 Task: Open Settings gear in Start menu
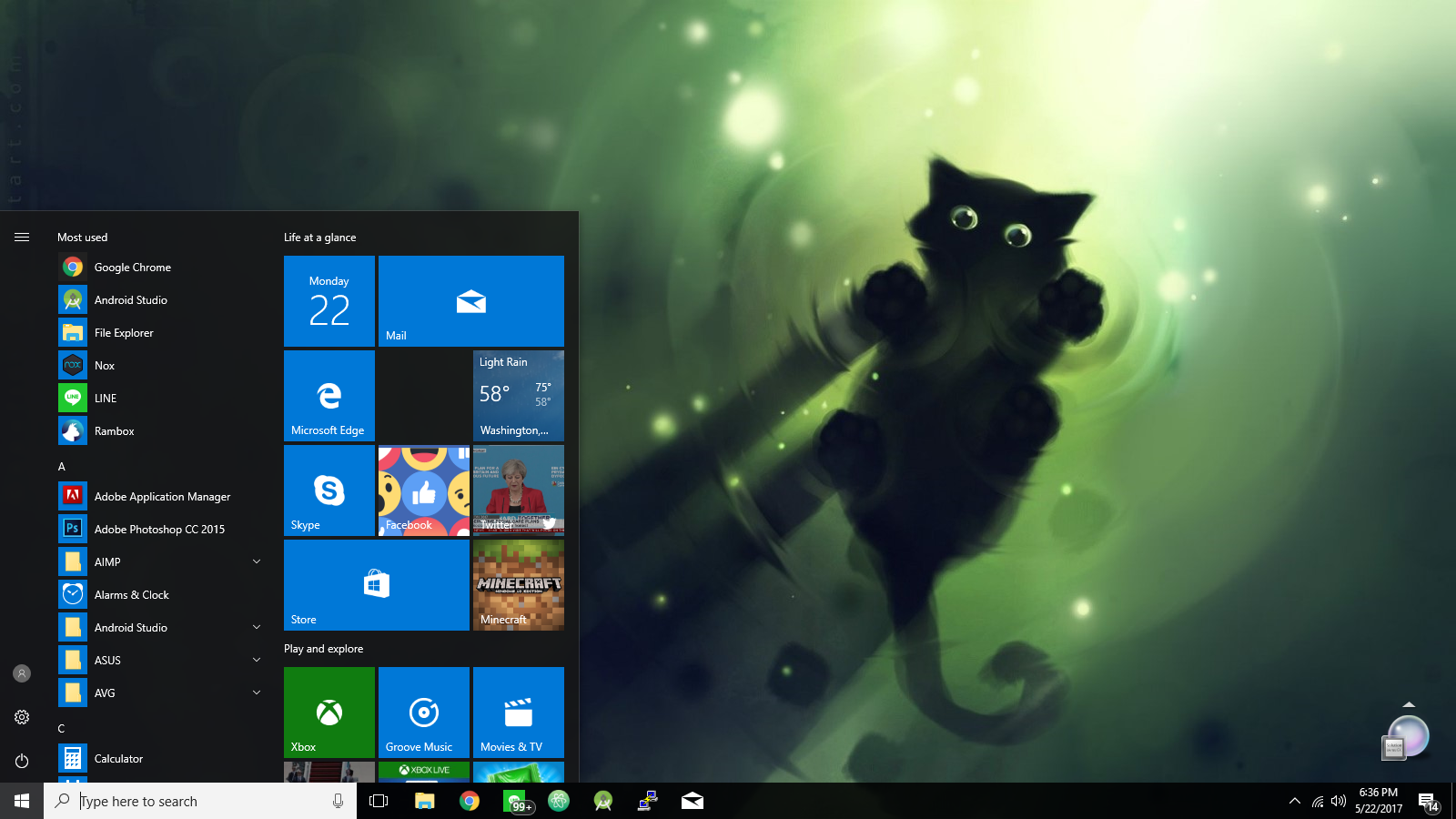click(22, 717)
